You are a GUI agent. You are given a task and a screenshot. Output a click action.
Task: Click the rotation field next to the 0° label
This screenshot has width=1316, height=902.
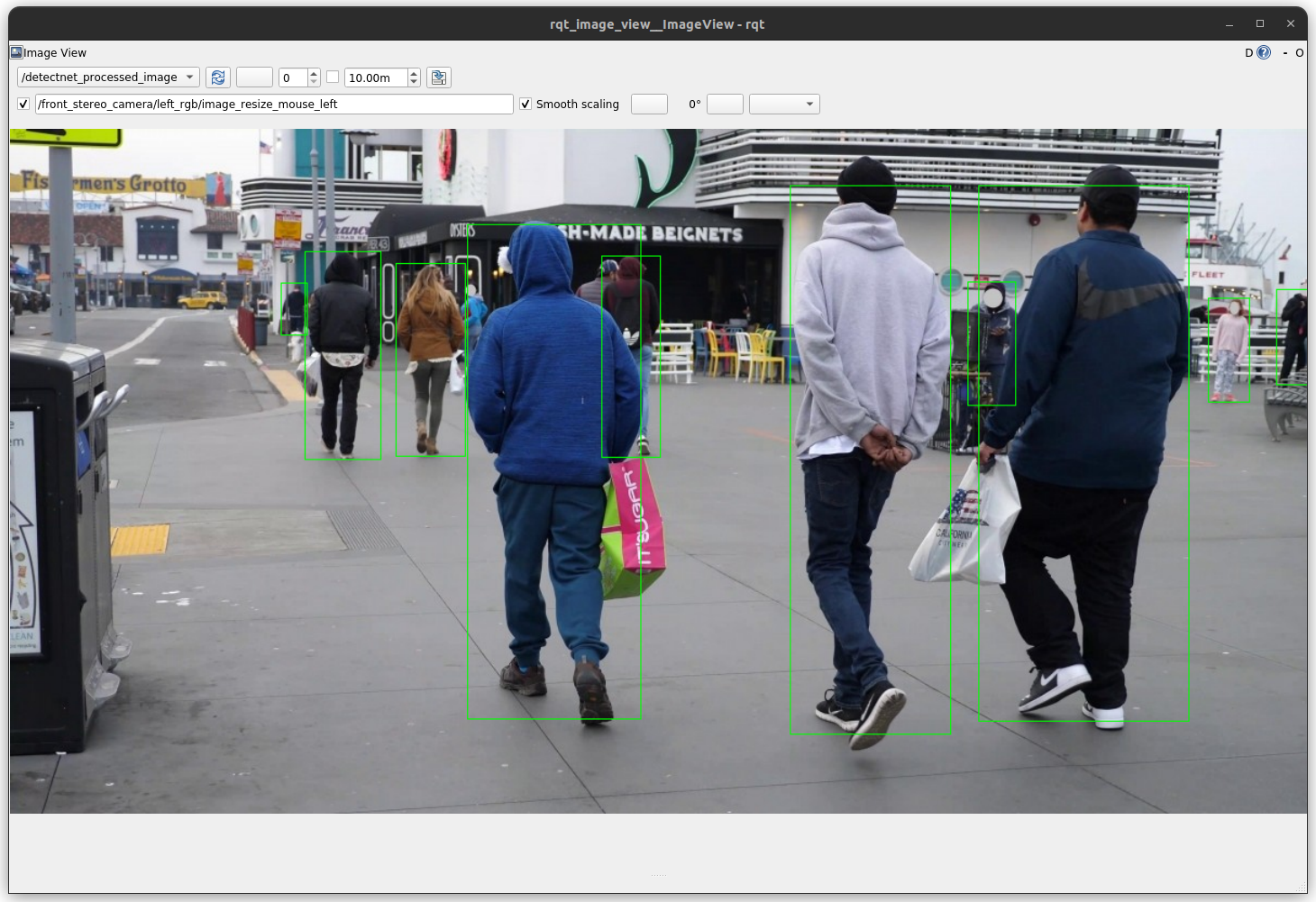click(x=725, y=104)
